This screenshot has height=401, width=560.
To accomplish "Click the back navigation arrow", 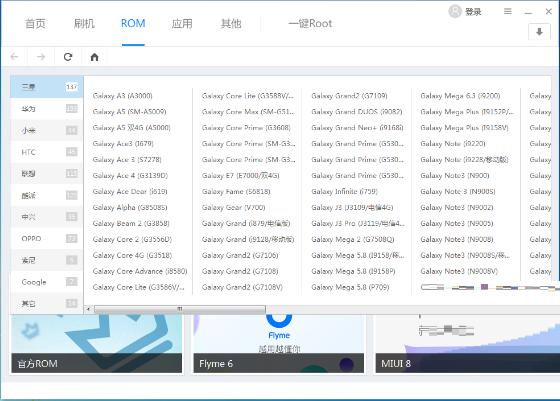I will click(x=14, y=56).
